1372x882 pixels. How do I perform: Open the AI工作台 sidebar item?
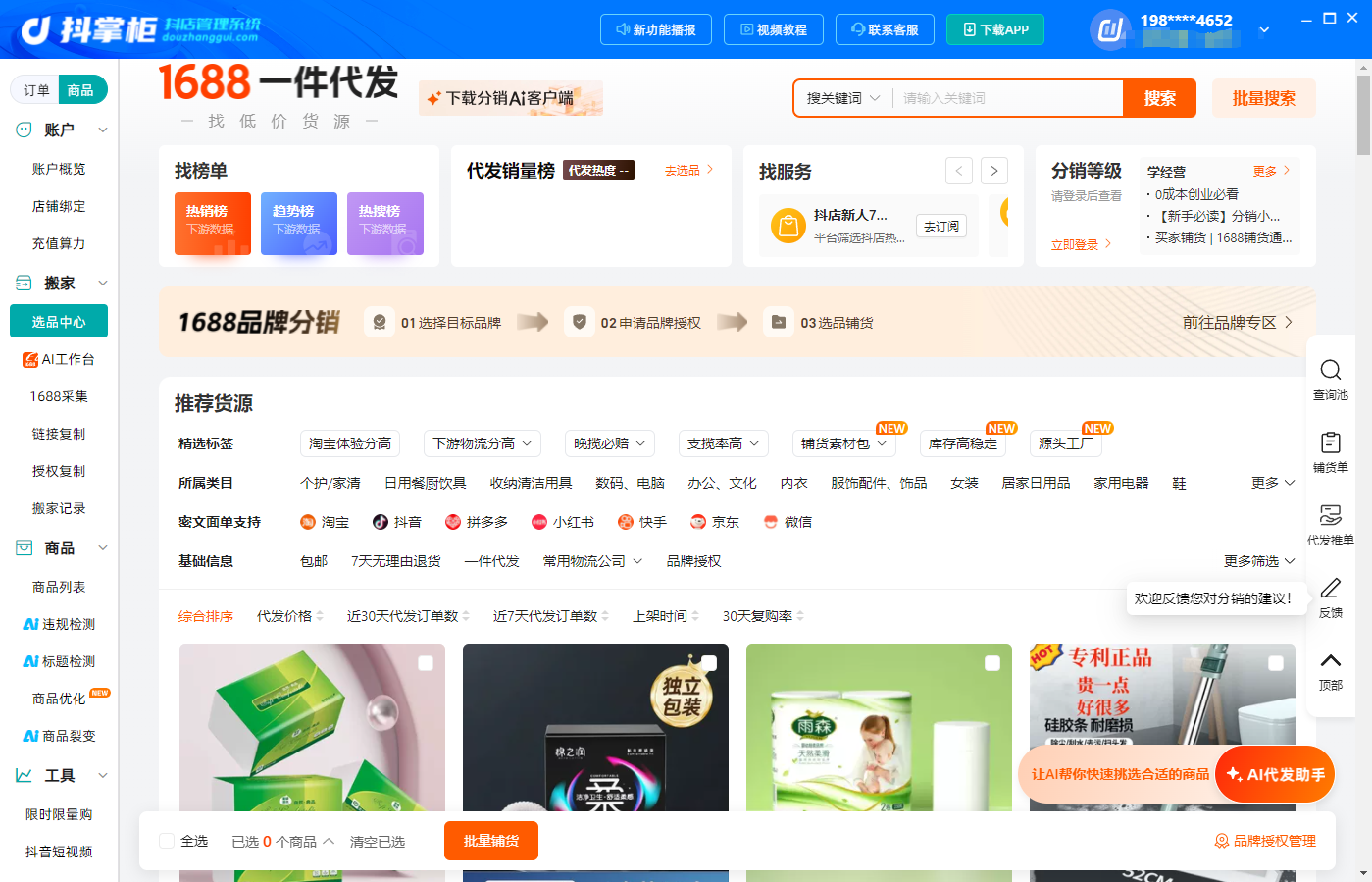tap(59, 359)
